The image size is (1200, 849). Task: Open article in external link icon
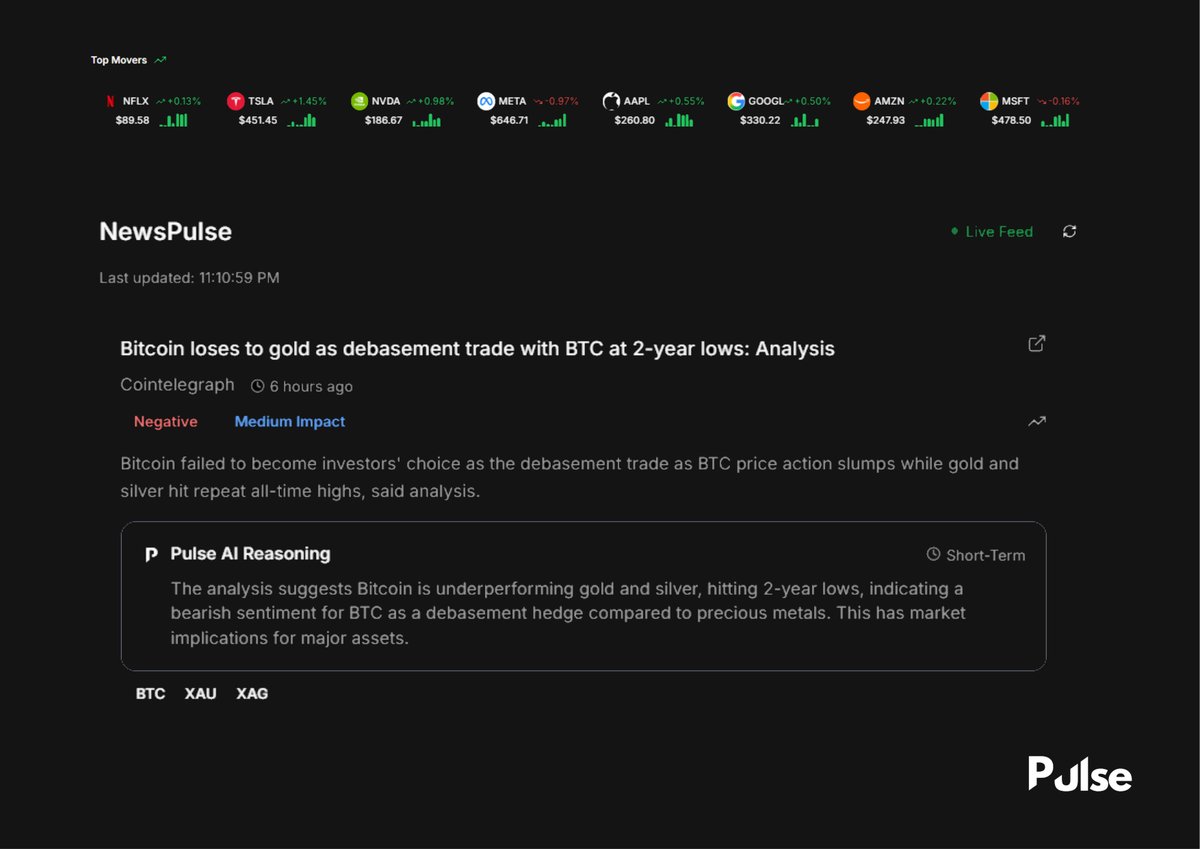click(1037, 343)
